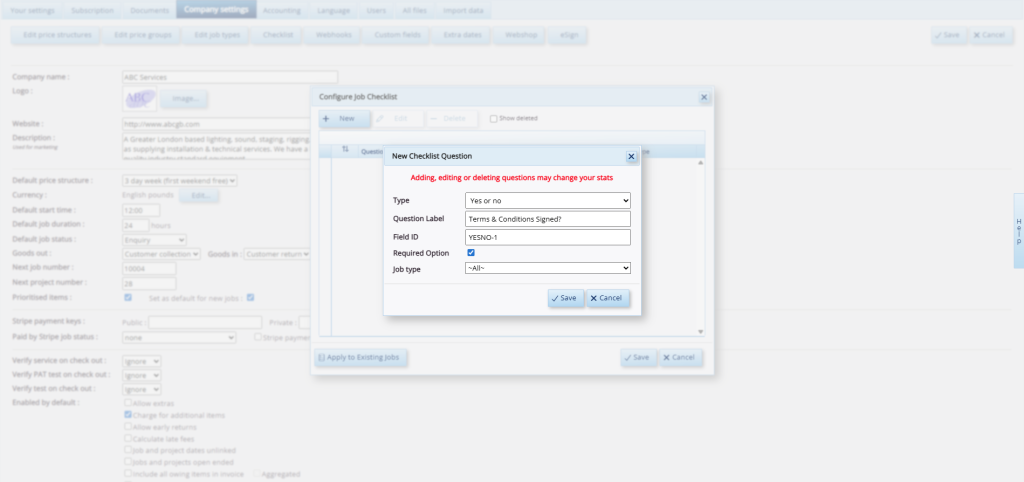Click the Question Label input field
The width and height of the screenshot is (1024, 482).
[x=548, y=219]
